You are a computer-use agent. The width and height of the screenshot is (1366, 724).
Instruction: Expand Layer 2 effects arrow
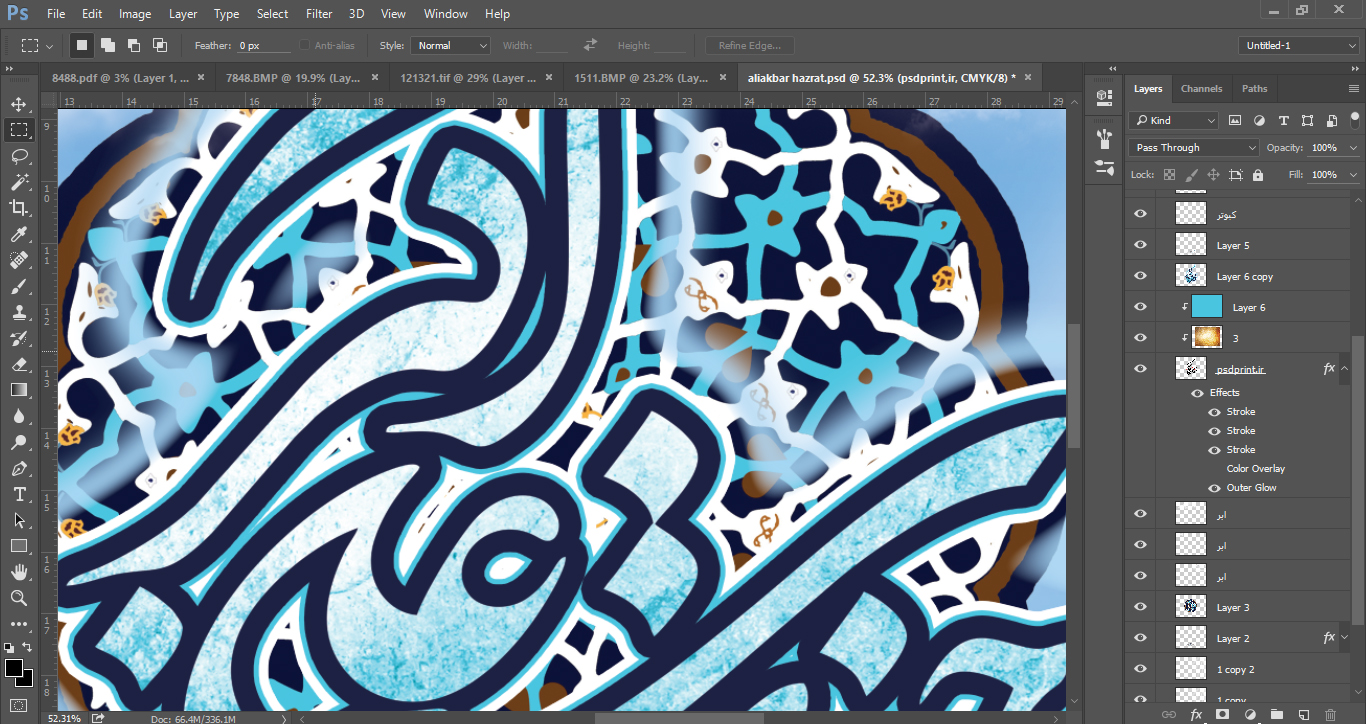pos(1345,638)
